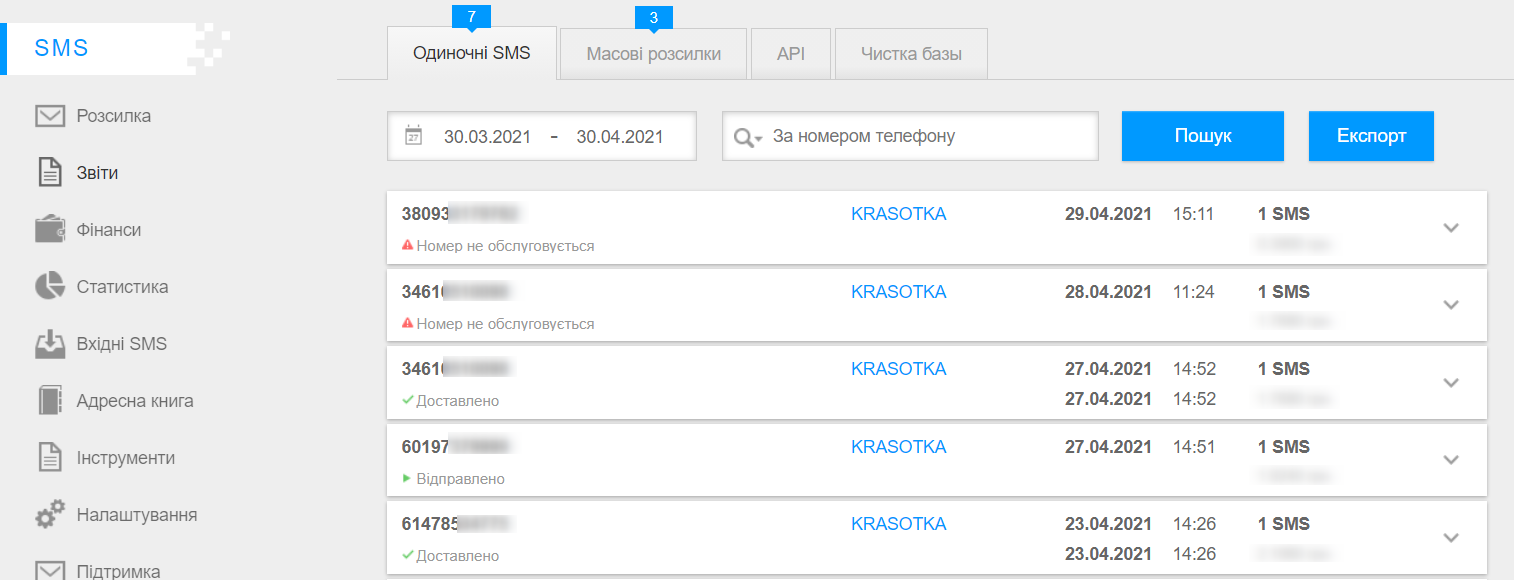The height and width of the screenshot is (580, 1514).
Task: Click Номер не обслуговується on 29.04.2021 row
Action: [506, 245]
